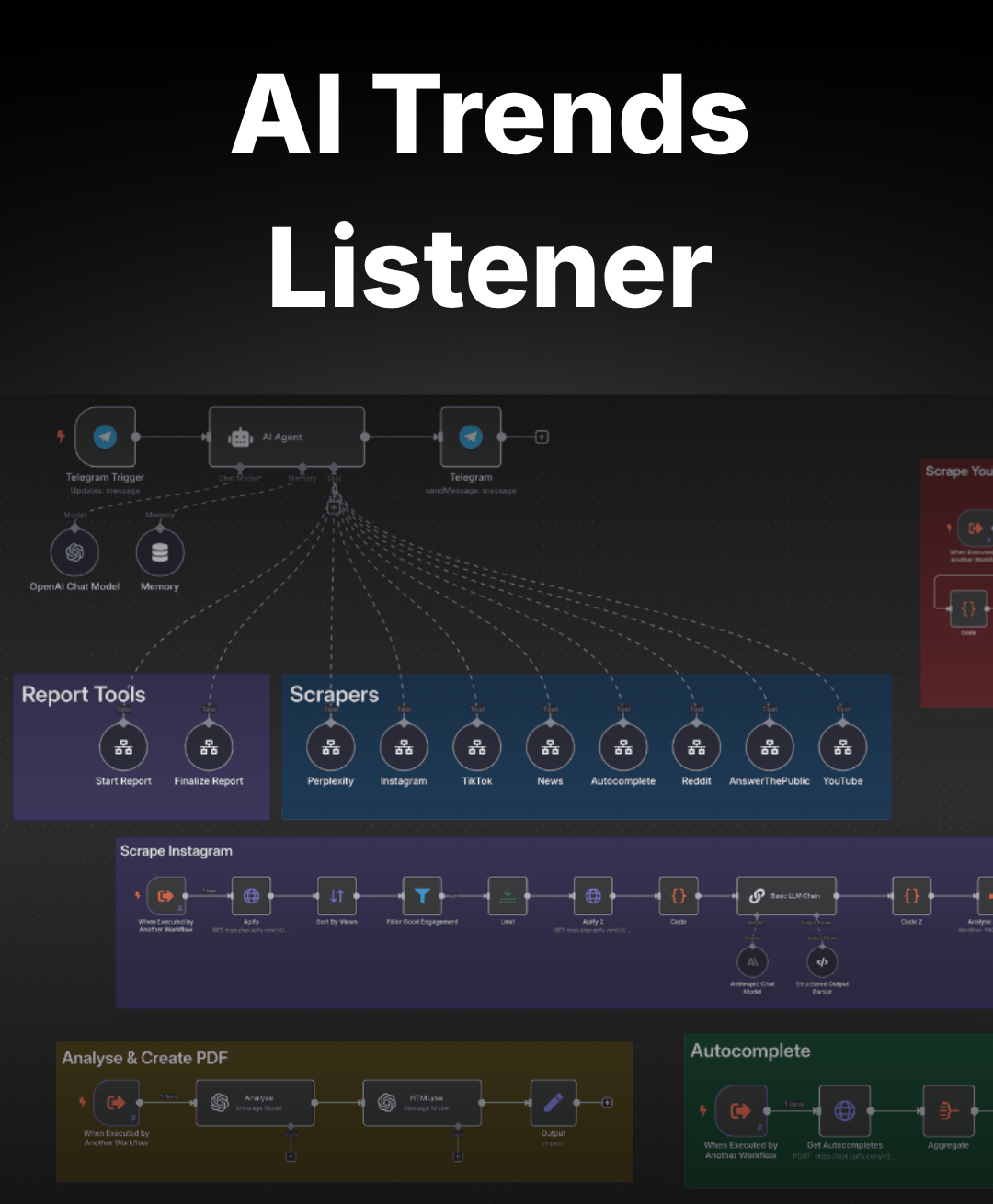
Task: Select the Structured Output Parser node
Action: pyautogui.click(x=822, y=962)
